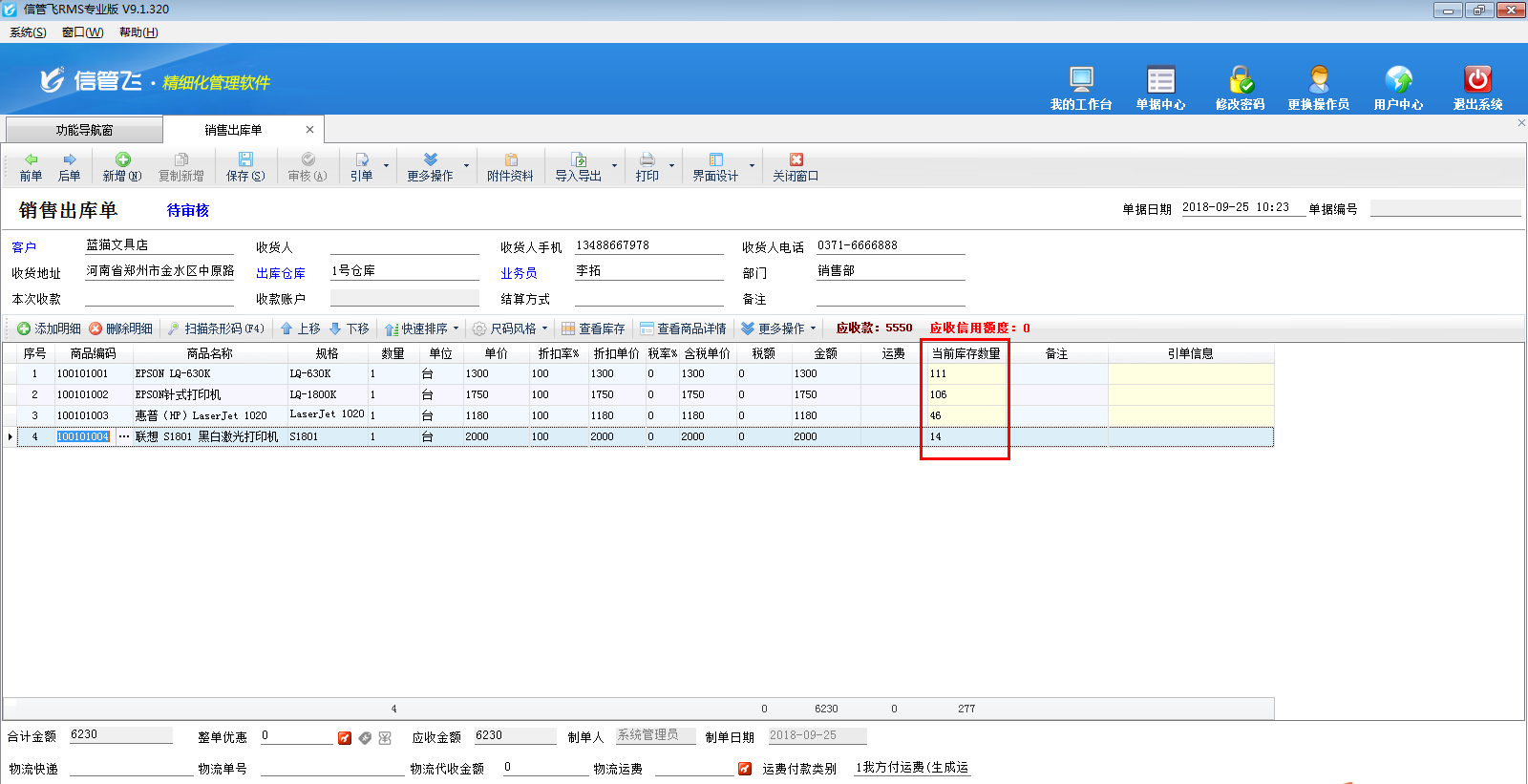Click 查看库存 button

pyautogui.click(x=593, y=328)
